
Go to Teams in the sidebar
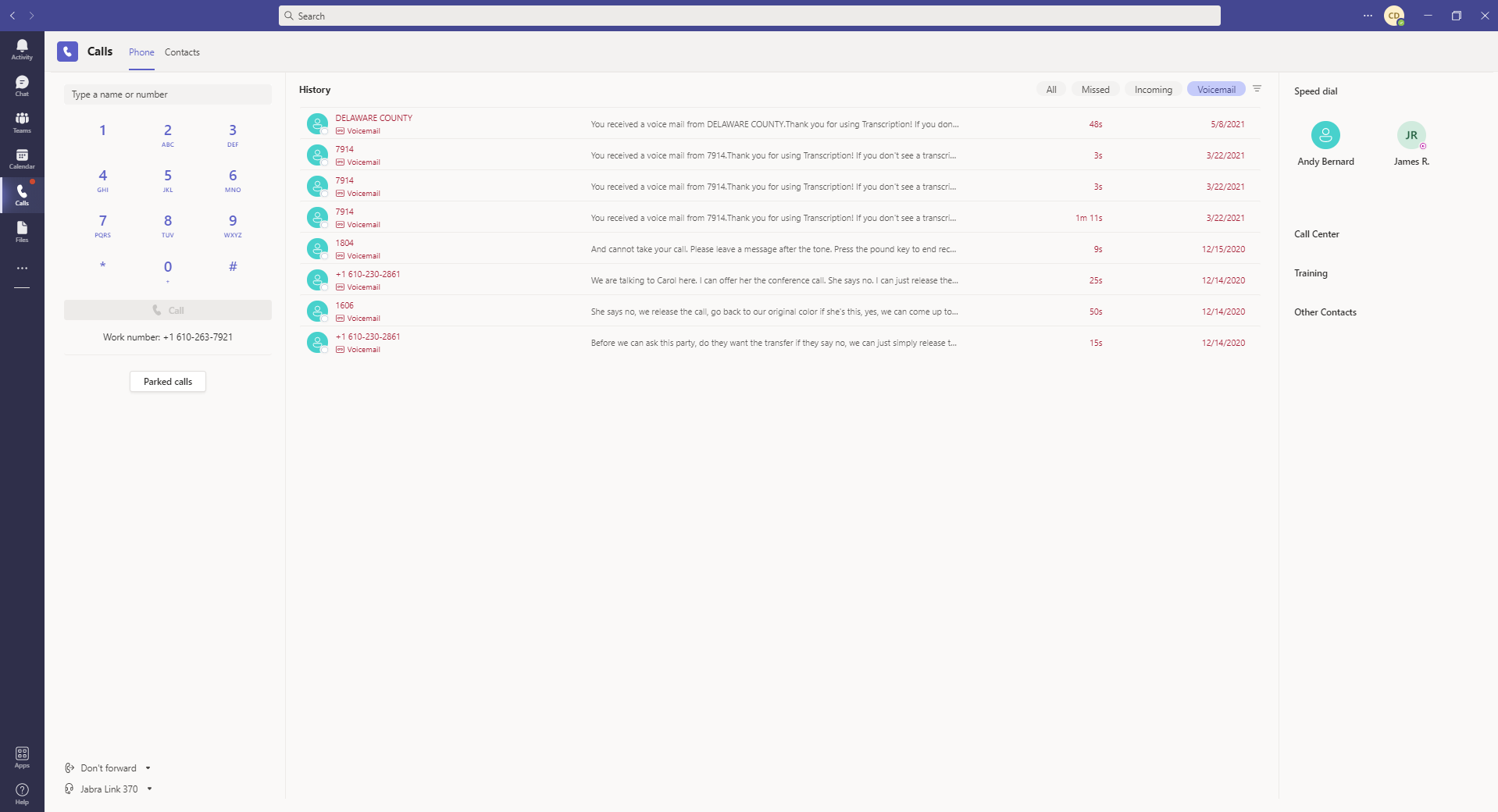[x=22, y=122]
